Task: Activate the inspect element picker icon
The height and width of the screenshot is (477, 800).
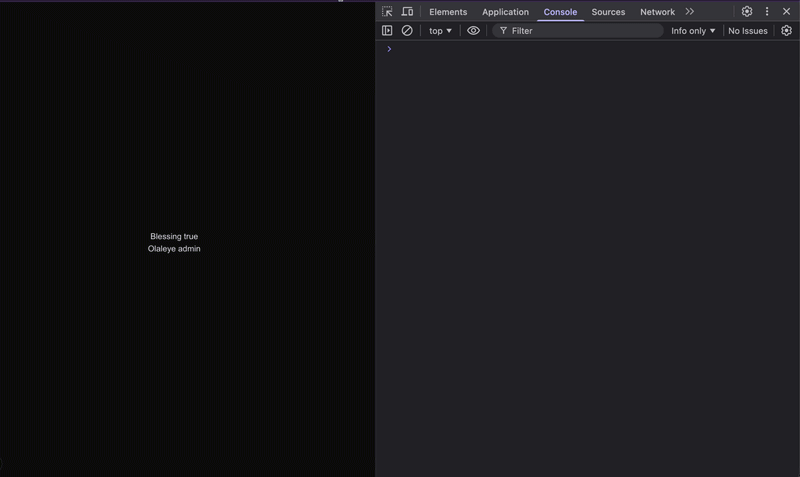Action: (387, 11)
